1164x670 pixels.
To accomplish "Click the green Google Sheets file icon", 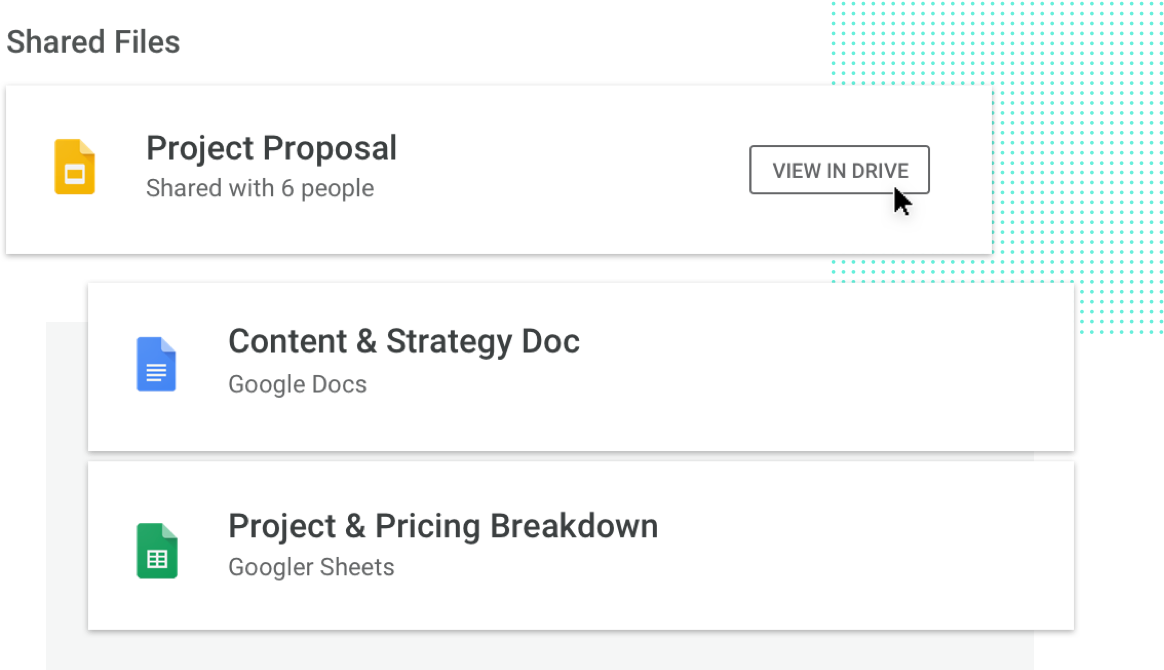I will tap(157, 551).
